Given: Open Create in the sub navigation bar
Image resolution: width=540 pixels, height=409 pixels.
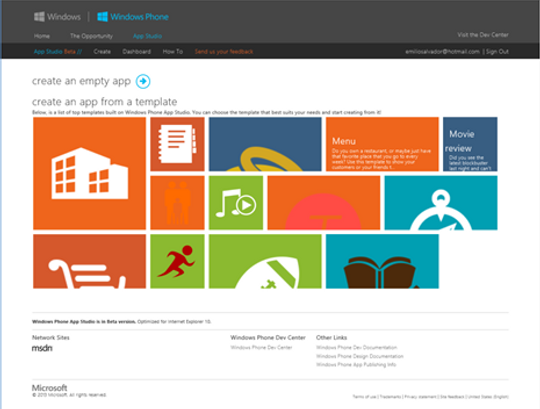Looking at the screenshot, I should 102,52.
